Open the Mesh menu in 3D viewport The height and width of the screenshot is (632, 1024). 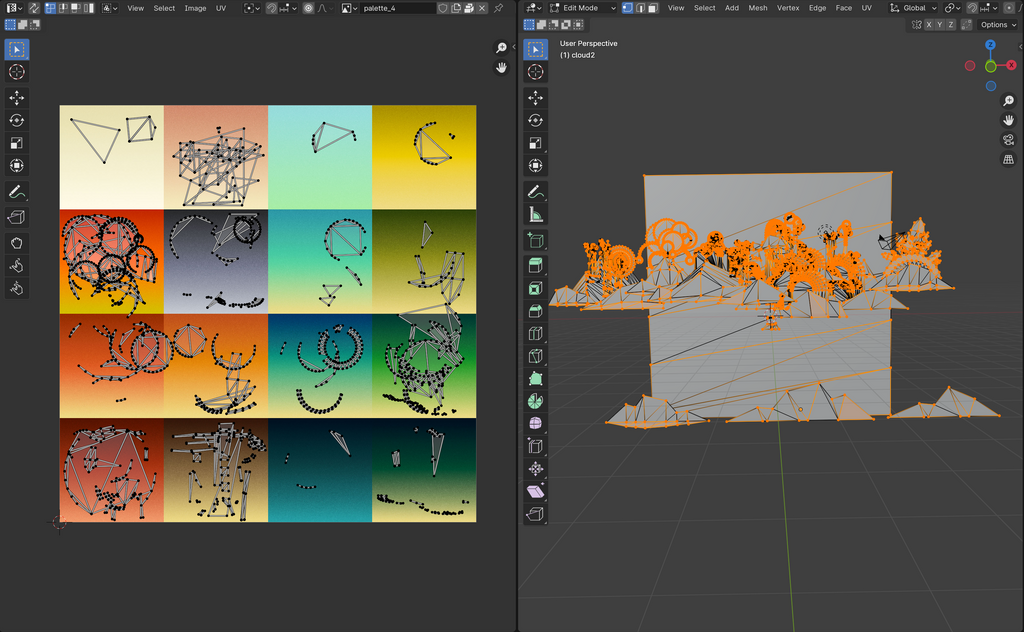point(758,8)
